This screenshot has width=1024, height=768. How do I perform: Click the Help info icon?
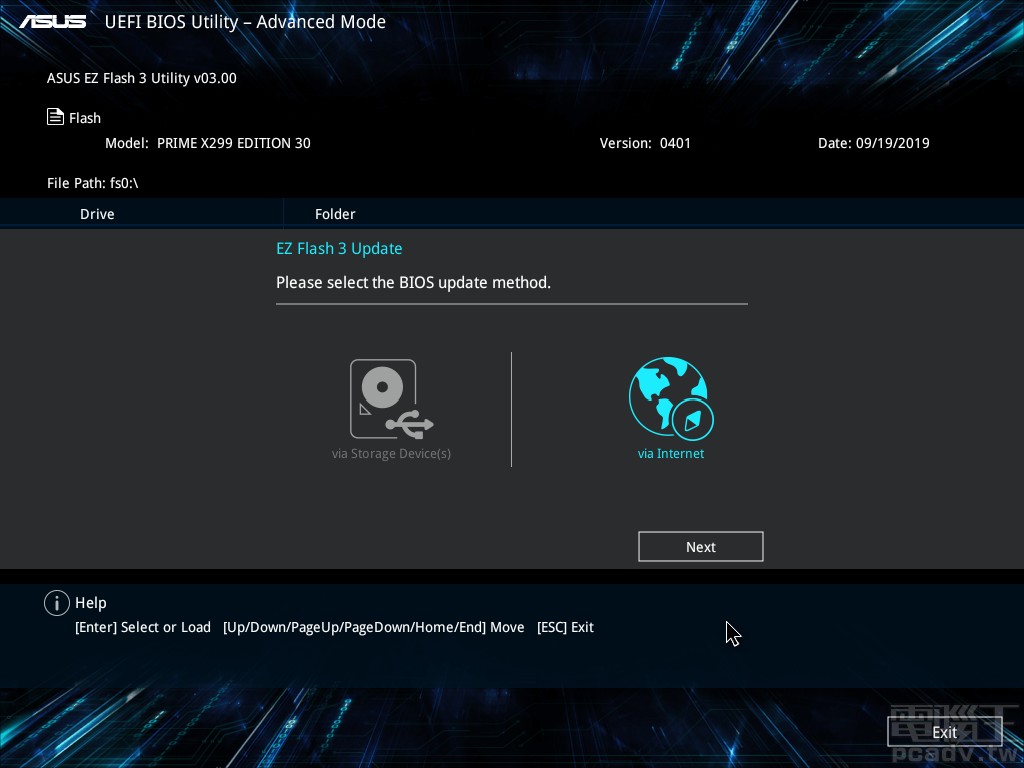[x=57, y=603]
